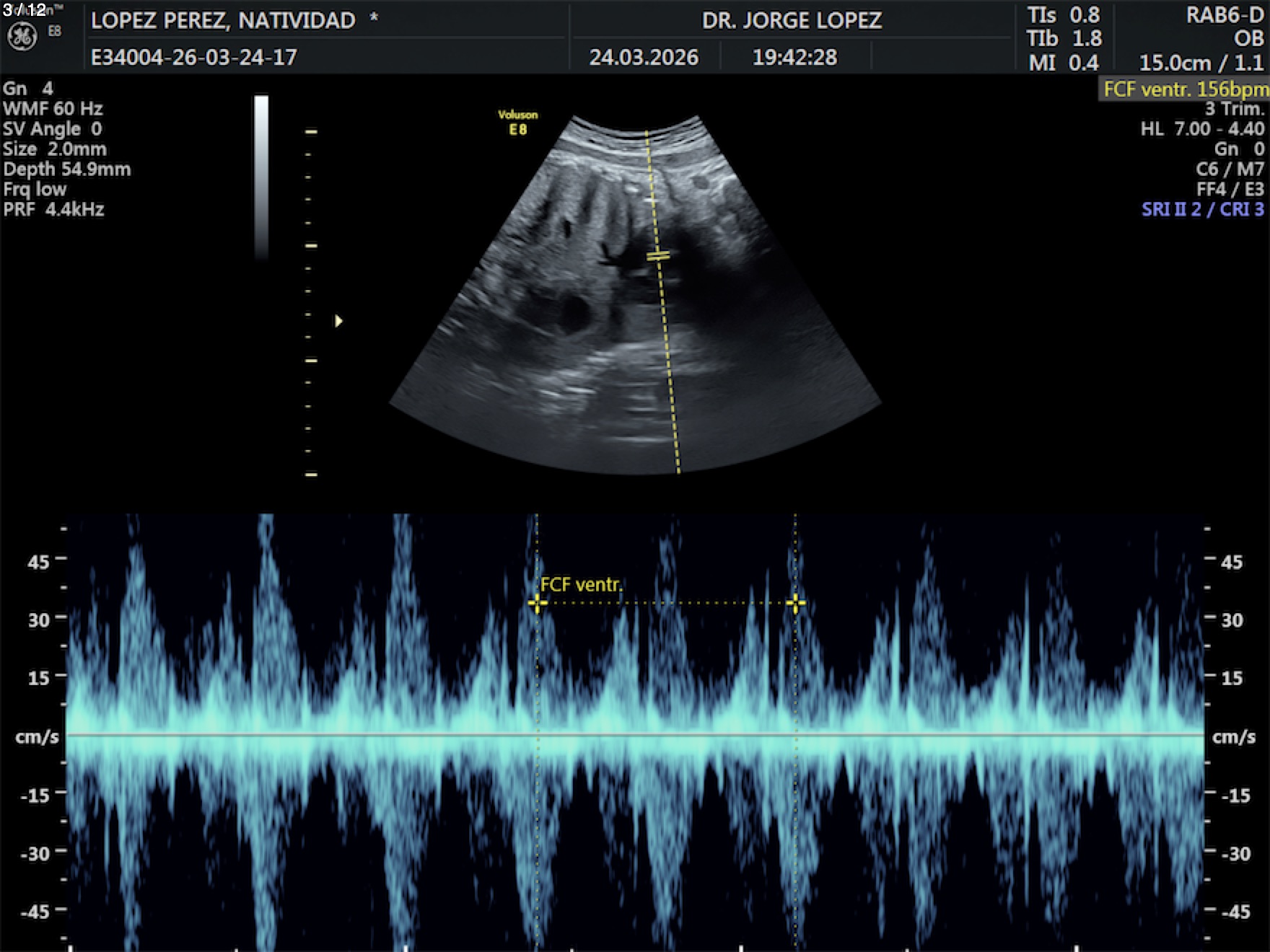Click patient name LOPEZ PEREZ, NATIVIDAD

[223, 20]
